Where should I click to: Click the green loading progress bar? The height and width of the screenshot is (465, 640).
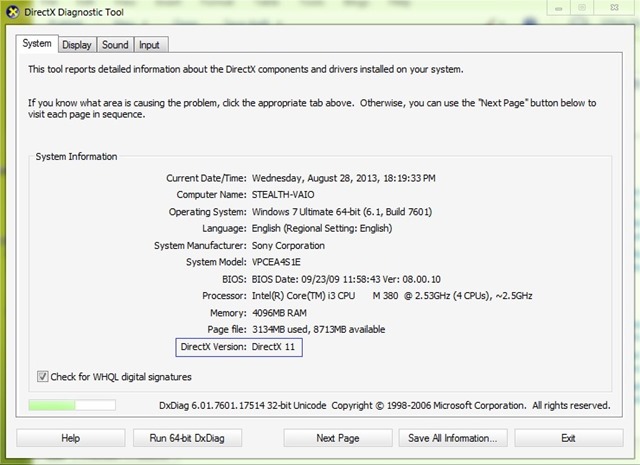click(x=72, y=405)
